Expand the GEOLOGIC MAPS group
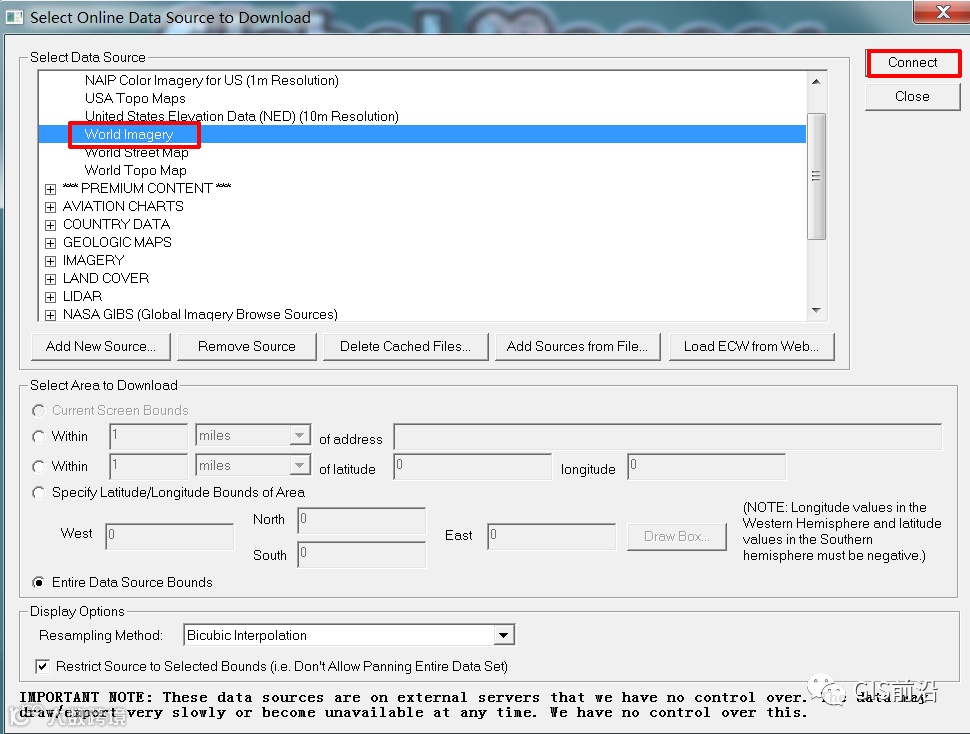This screenshot has height=734, width=970. [51, 243]
